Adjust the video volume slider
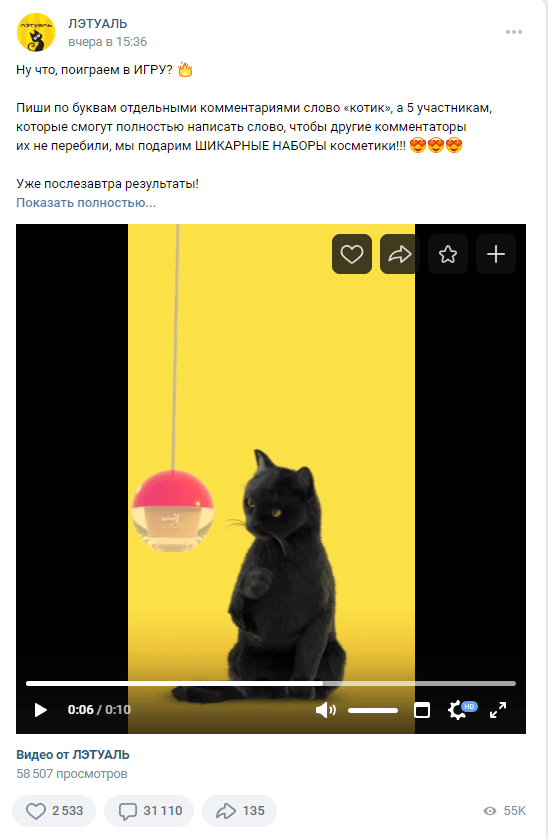This screenshot has height=839, width=548. point(373,710)
